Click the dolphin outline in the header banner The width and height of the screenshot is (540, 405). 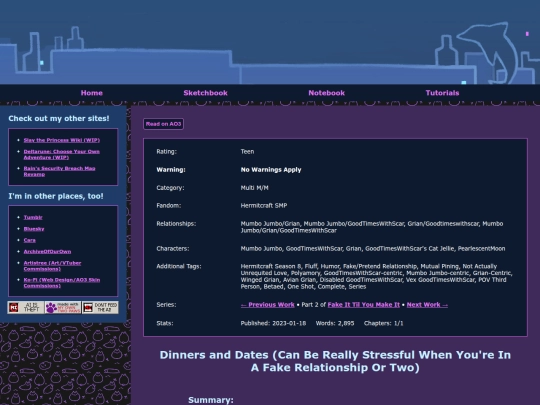coord(488,52)
